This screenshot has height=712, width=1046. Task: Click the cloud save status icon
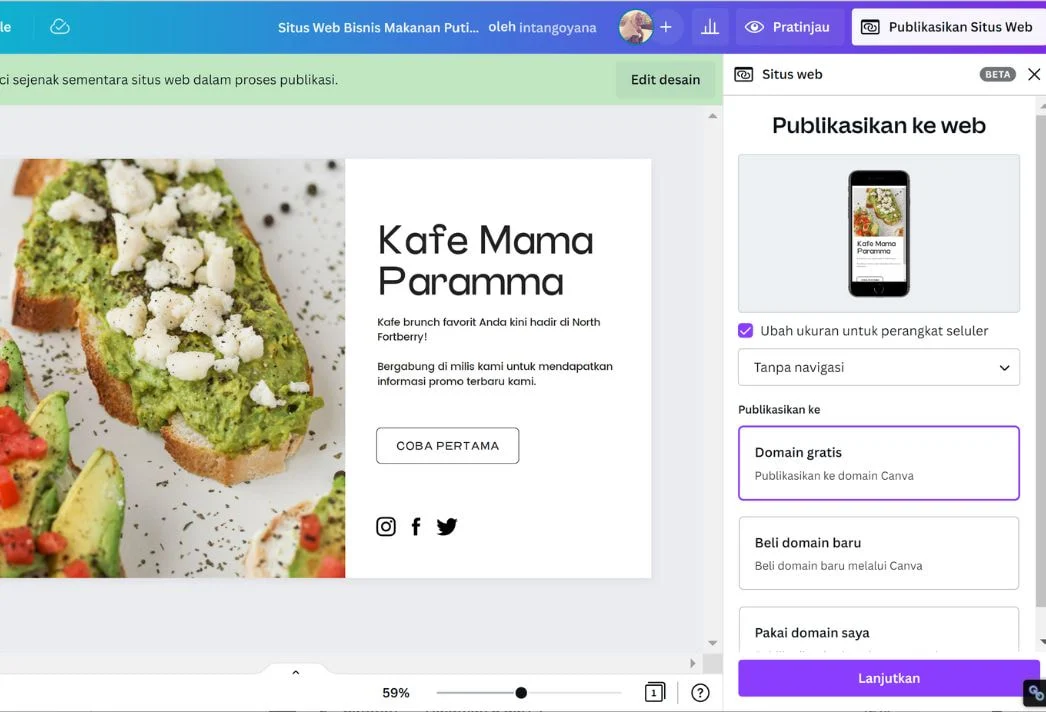[59, 27]
